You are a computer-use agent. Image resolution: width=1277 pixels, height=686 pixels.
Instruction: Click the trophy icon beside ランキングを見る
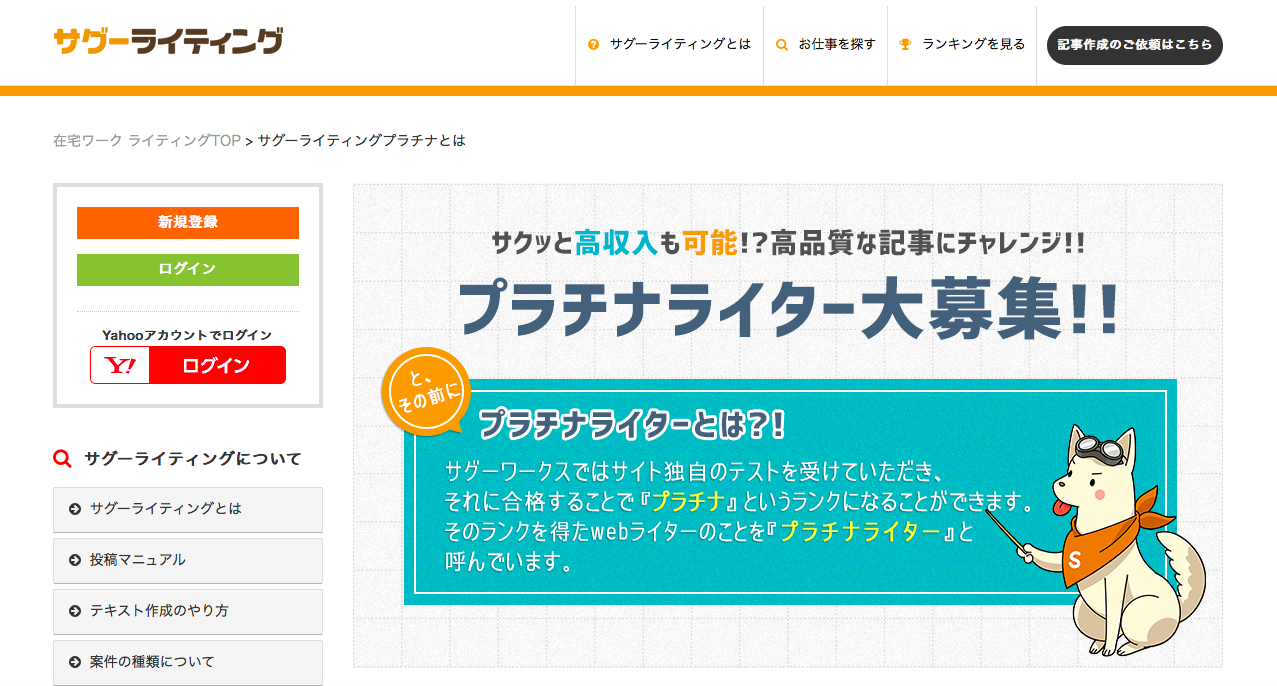(x=905, y=45)
